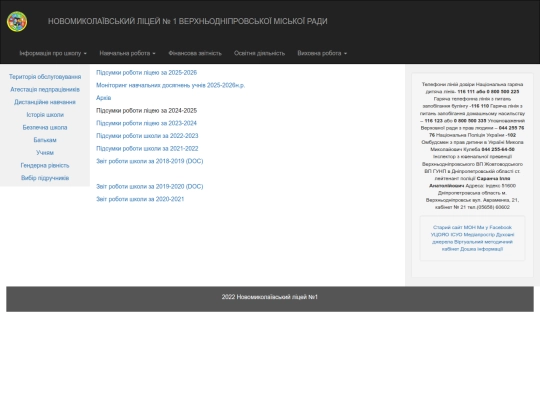Open Підсумки роботи ліцею за 2025-2026

(147, 73)
